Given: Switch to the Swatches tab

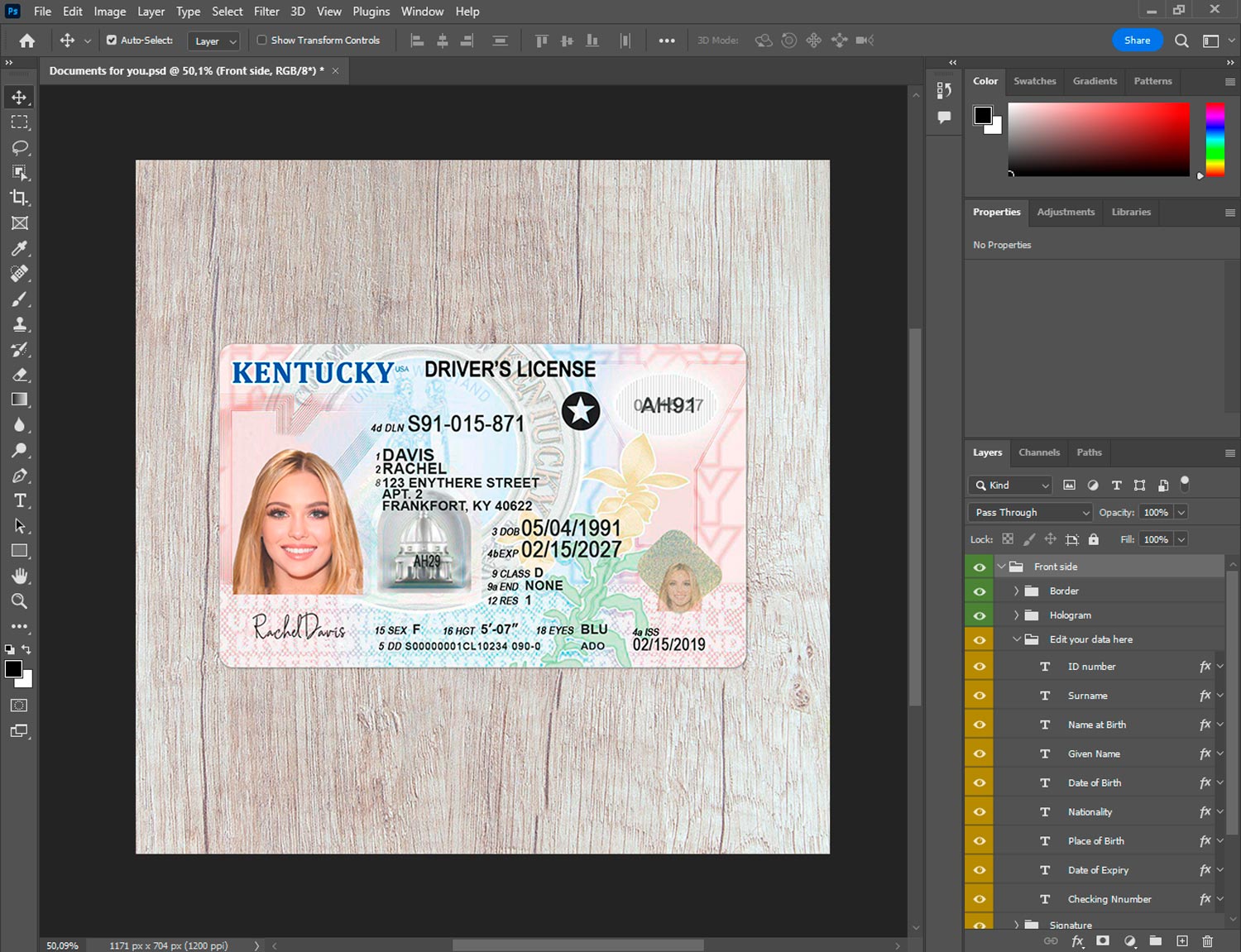Looking at the screenshot, I should (x=1034, y=81).
